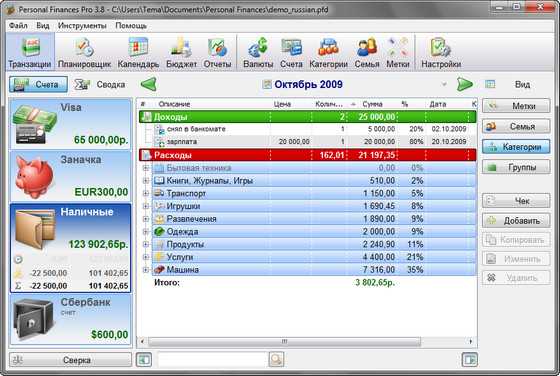Image resolution: width=560 pixels, height=376 pixels.
Task: Expand the Машина category row
Action: click(145, 270)
